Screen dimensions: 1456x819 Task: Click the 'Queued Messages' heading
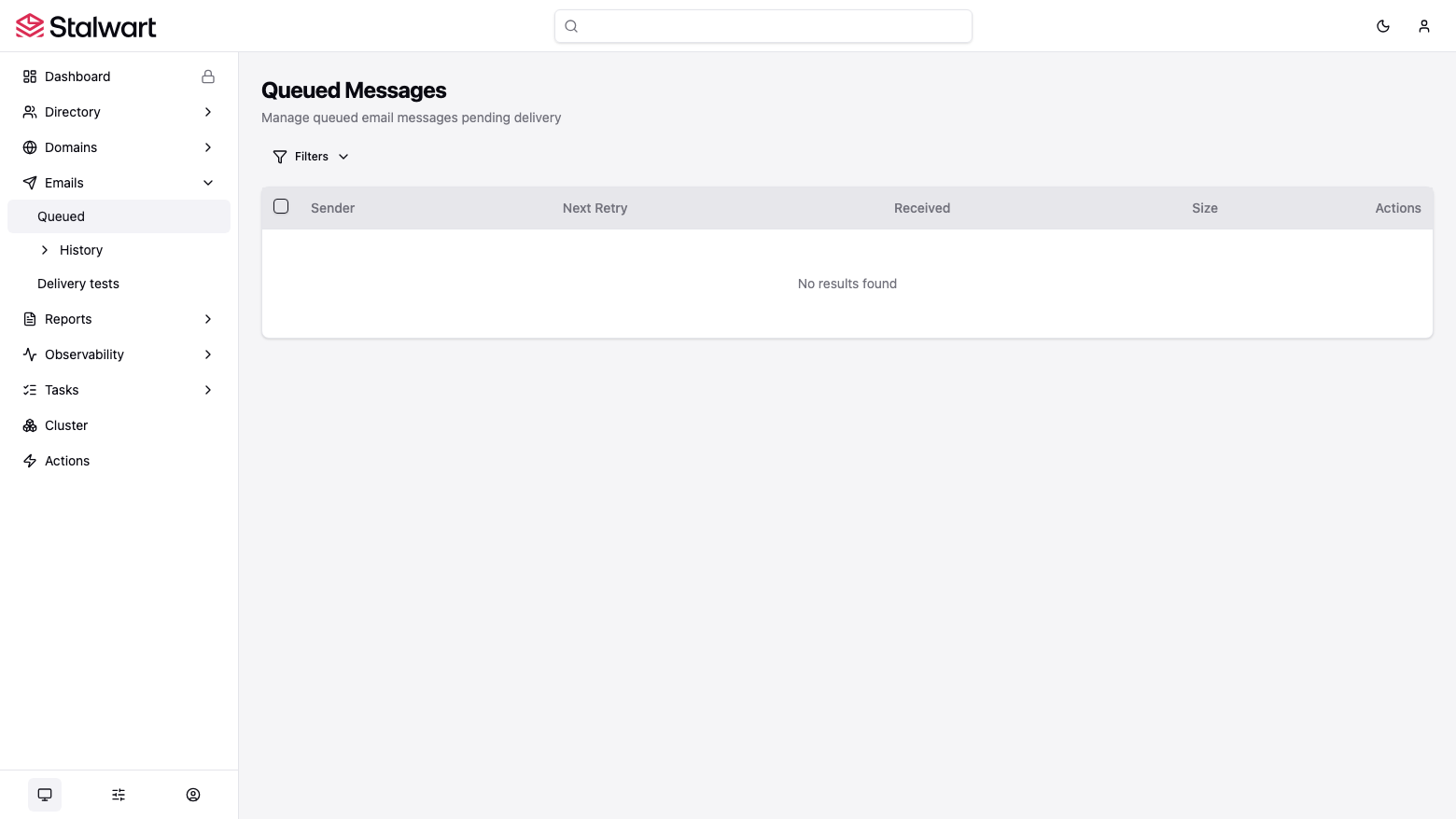354,90
